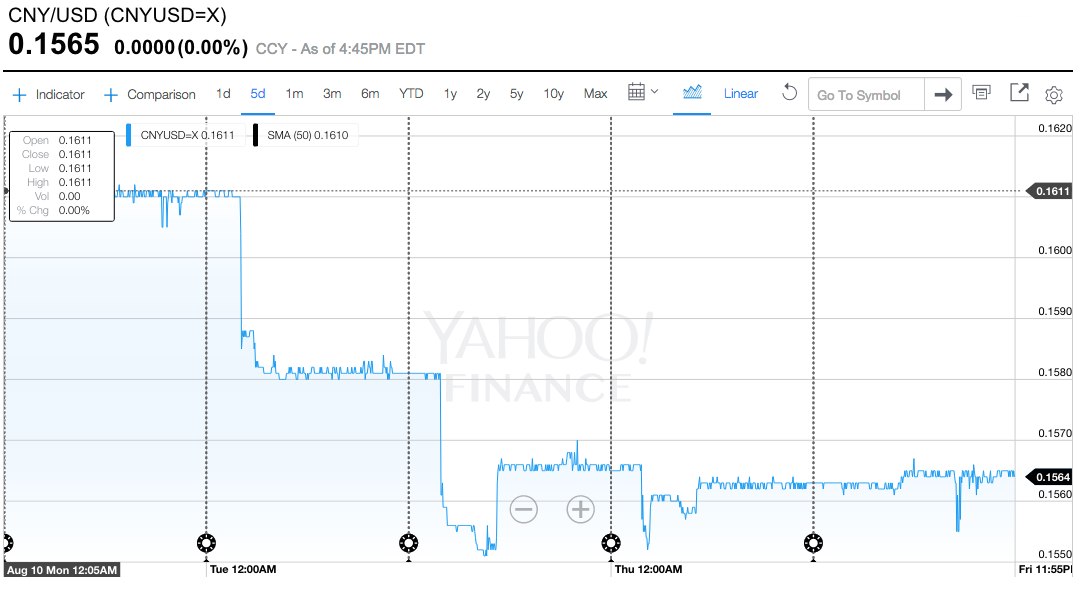Toggle the Linear scale option

click(x=740, y=93)
